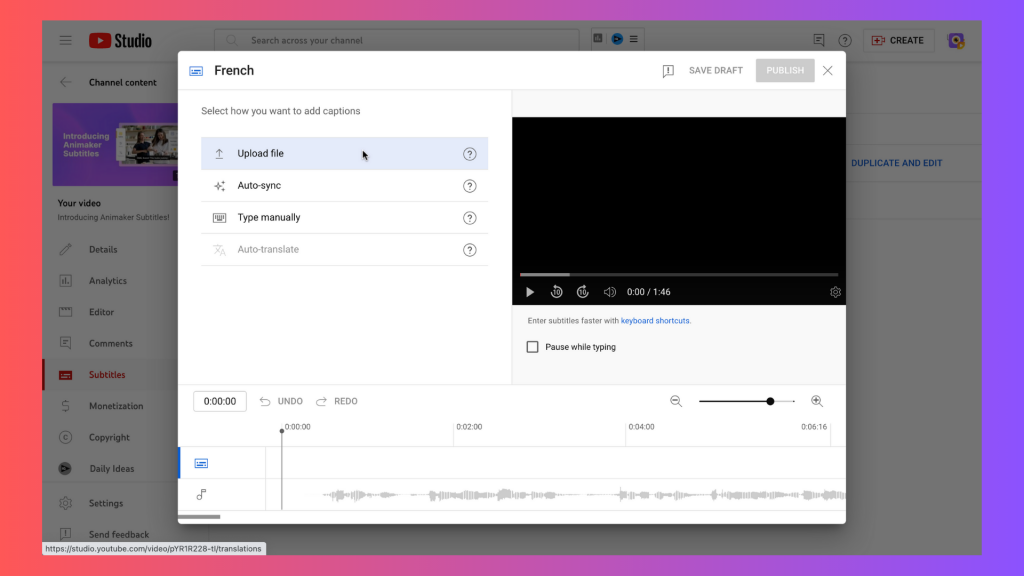Enable Pause while typing checkbox
The width and height of the screenshot is (1024, 576).
pos(532,347)
